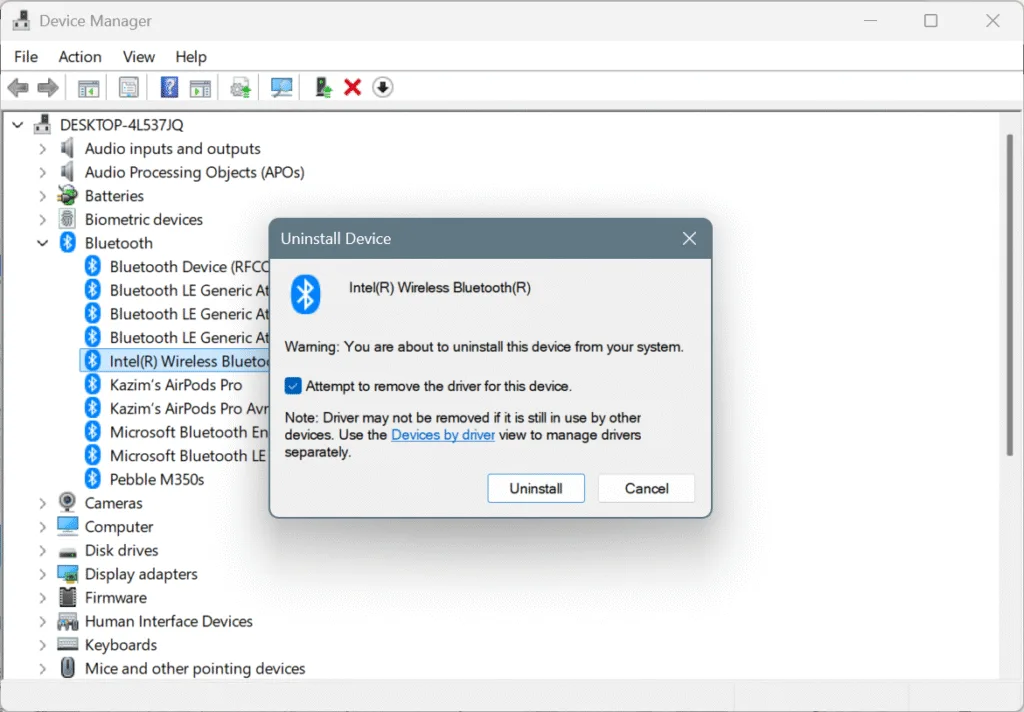Open the Action menu
This screenshot has width=1024, height=712.
pyautogui.click(x=80, y=57)
